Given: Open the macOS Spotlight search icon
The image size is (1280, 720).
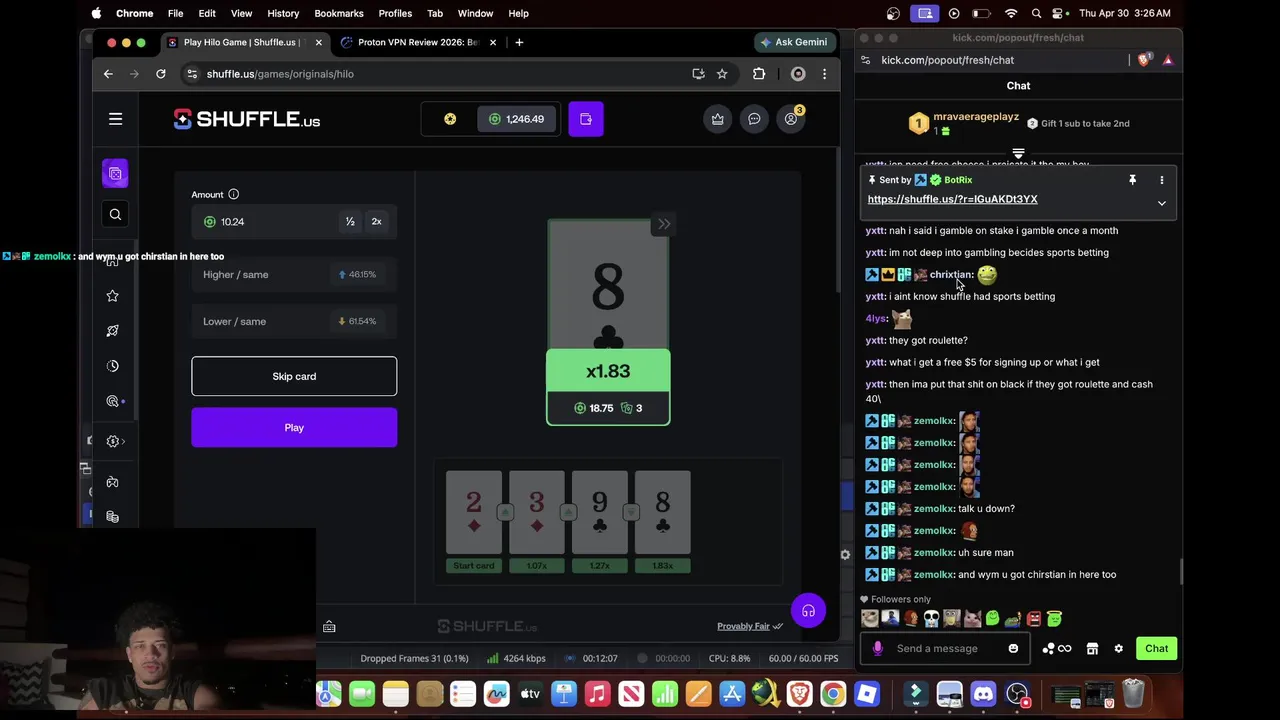Looking at the screenshot, I should (x=1036, y=13).
